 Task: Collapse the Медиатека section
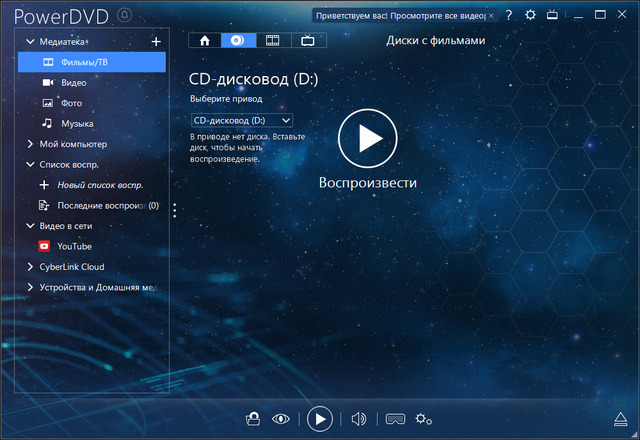point(29,41)
